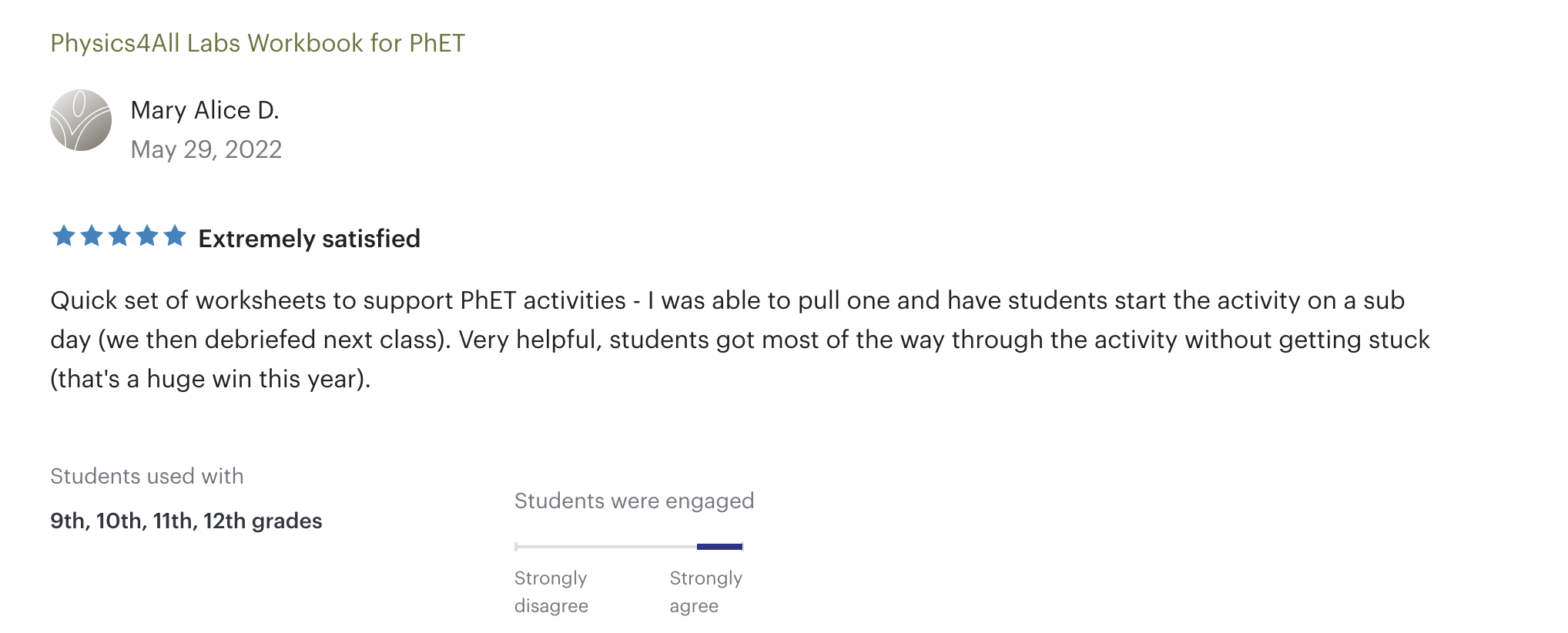Image resolution: width=1568 pixels, height=633 pixels.
Task: Select reviewer name Mary Alice D.
Action: pyautogui.click(x=205, y=110)
